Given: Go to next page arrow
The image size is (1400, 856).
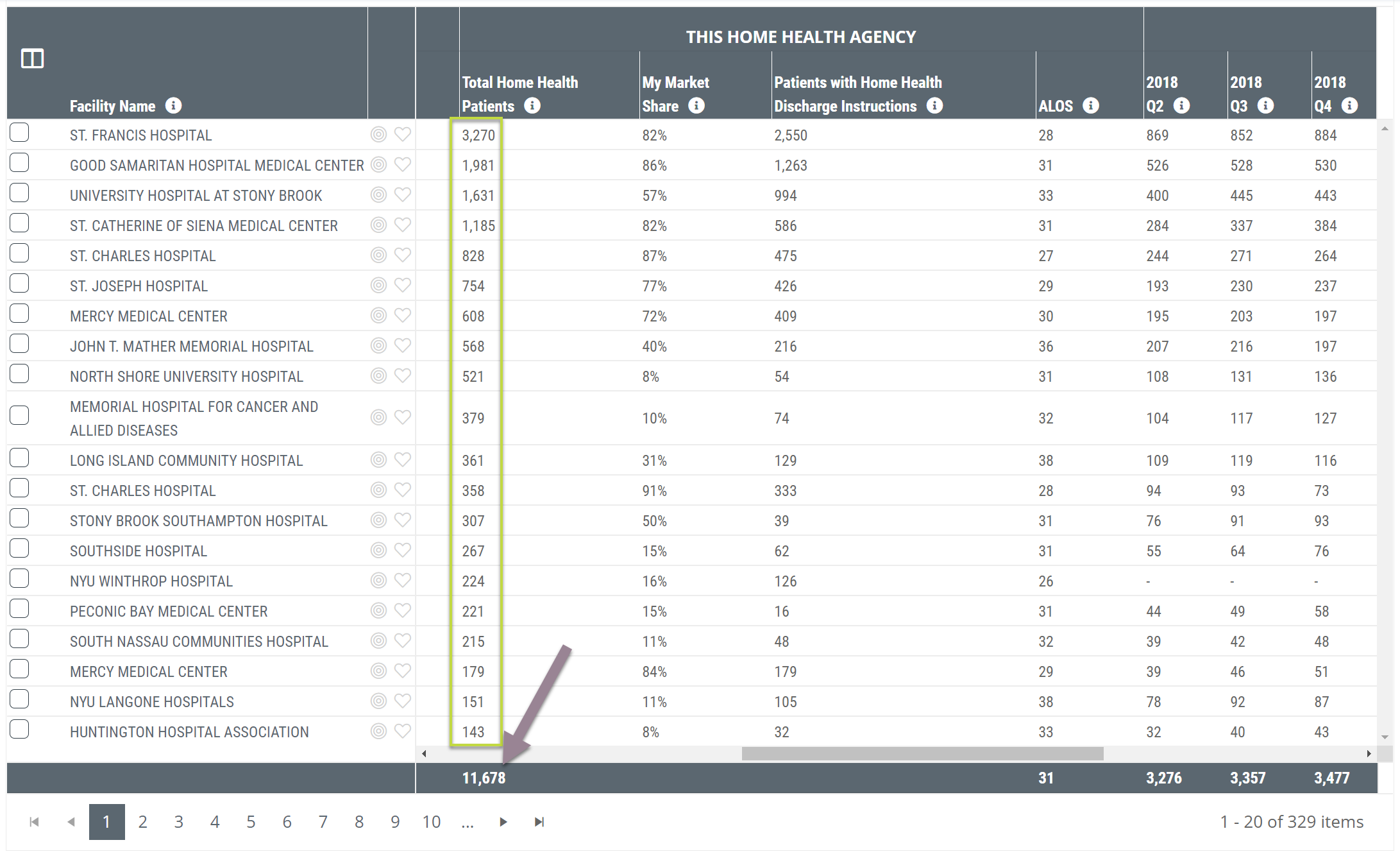Looking at the screenshot, I should point(503,822).
